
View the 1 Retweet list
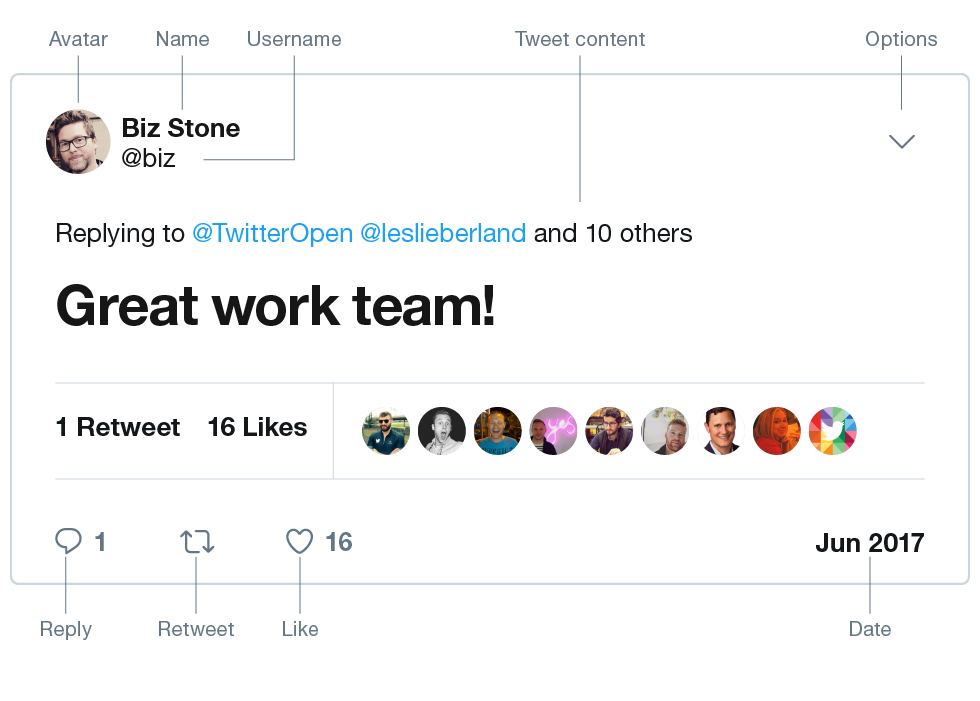(118, 427)
